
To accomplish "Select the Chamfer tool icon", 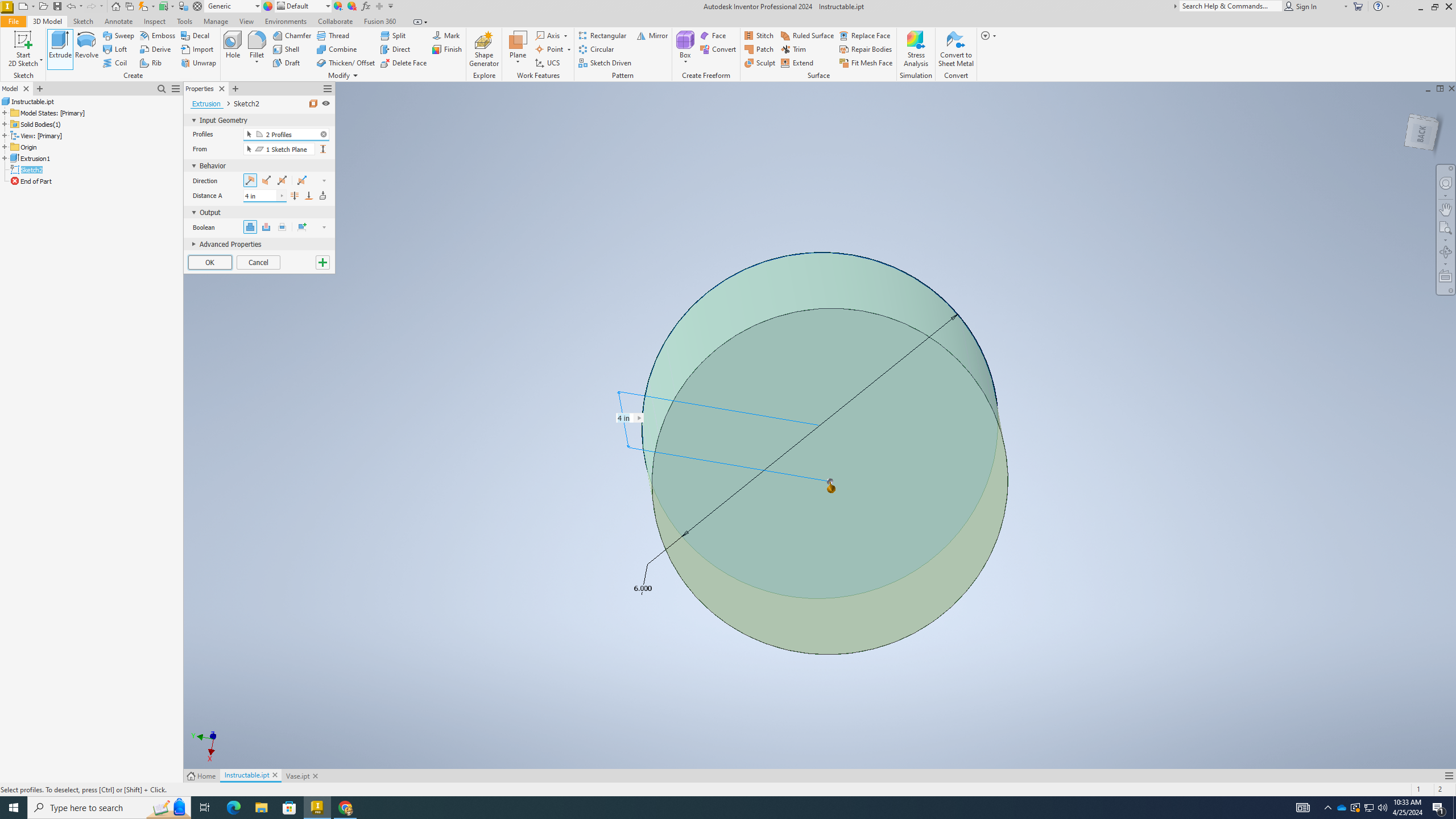I will tap(278, 35).
